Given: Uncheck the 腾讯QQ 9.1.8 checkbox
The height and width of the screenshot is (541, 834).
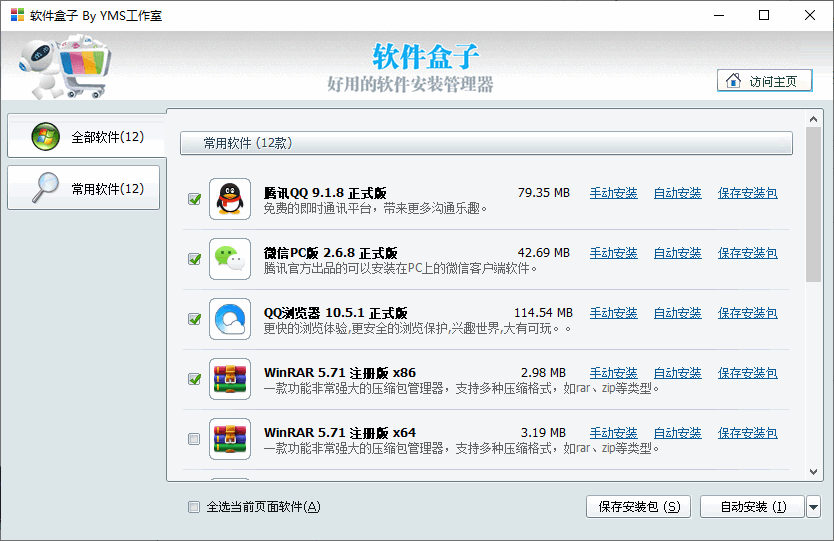Looking at the screenshot, I should click(x=194, y=199).
